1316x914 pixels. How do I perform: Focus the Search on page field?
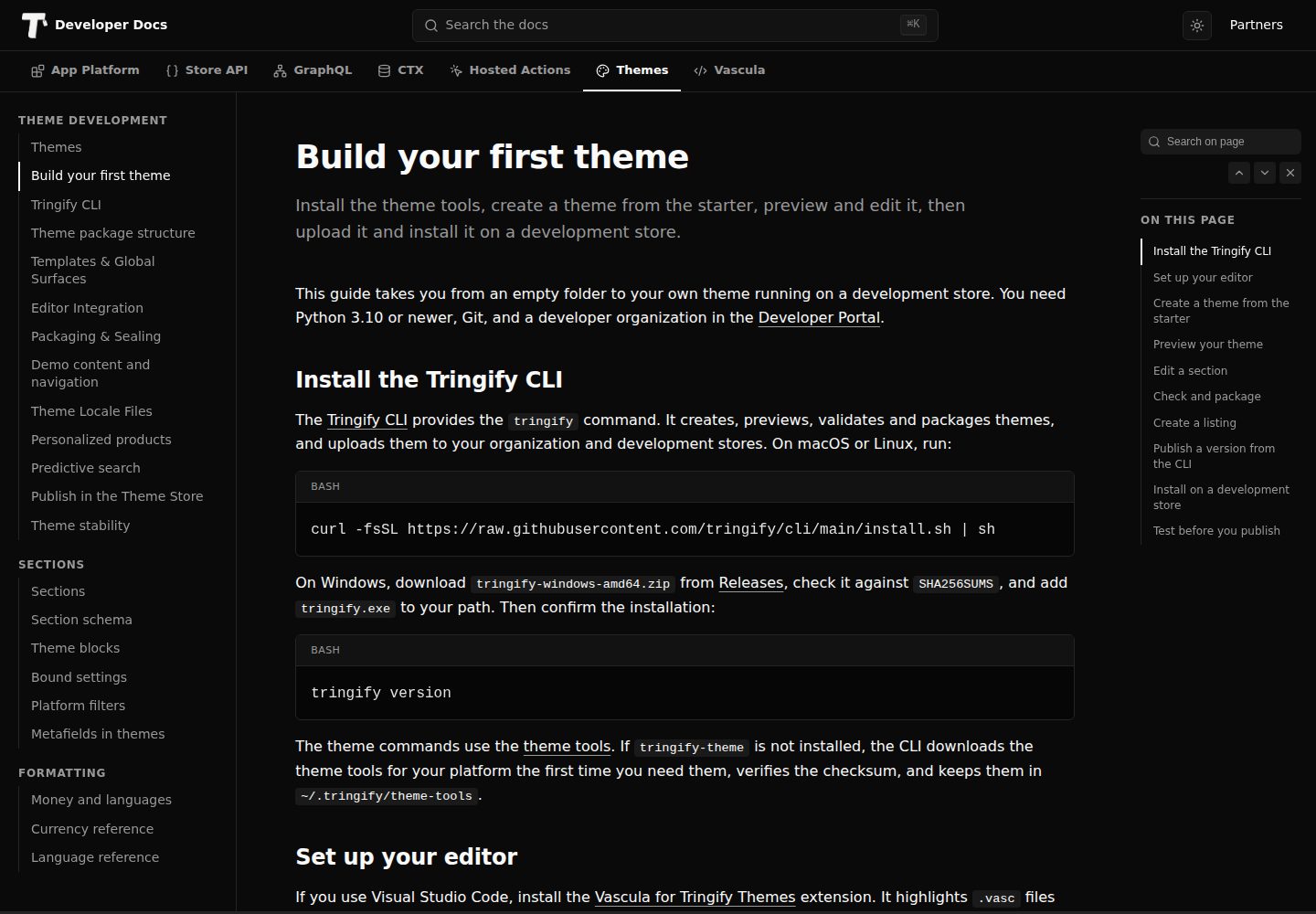[x=1221, y=142]
